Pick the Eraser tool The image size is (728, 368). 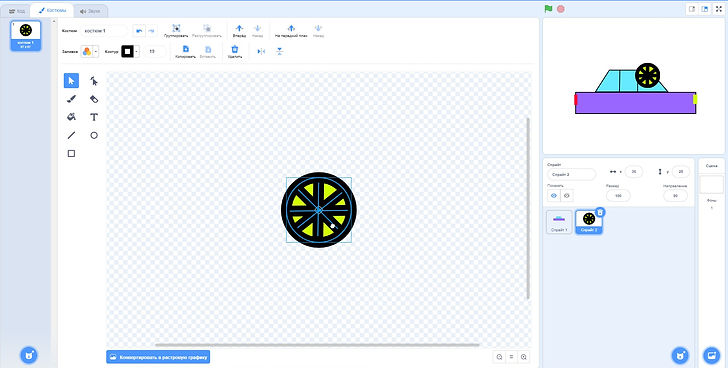[94, 99]
